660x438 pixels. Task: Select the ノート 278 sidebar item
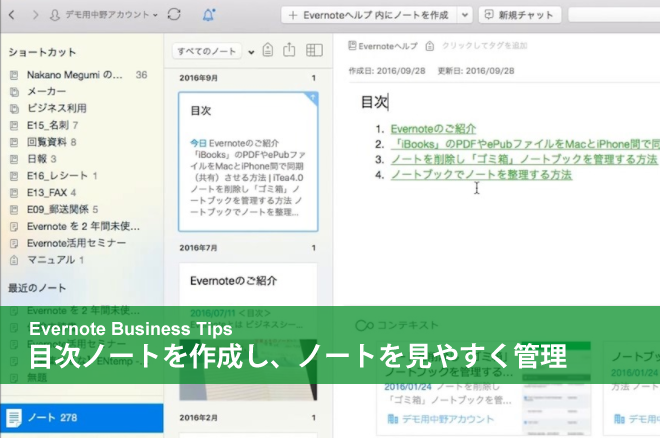82,418
